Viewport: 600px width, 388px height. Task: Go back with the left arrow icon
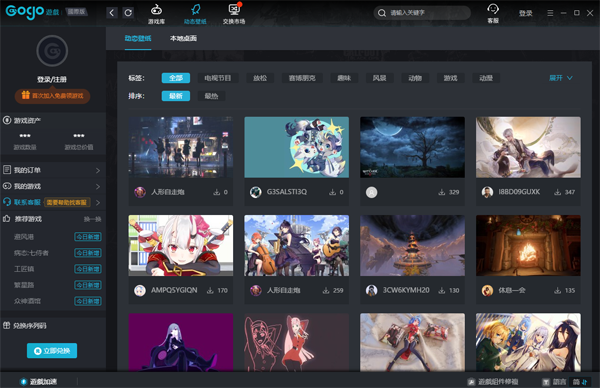(x=111, y=13)
